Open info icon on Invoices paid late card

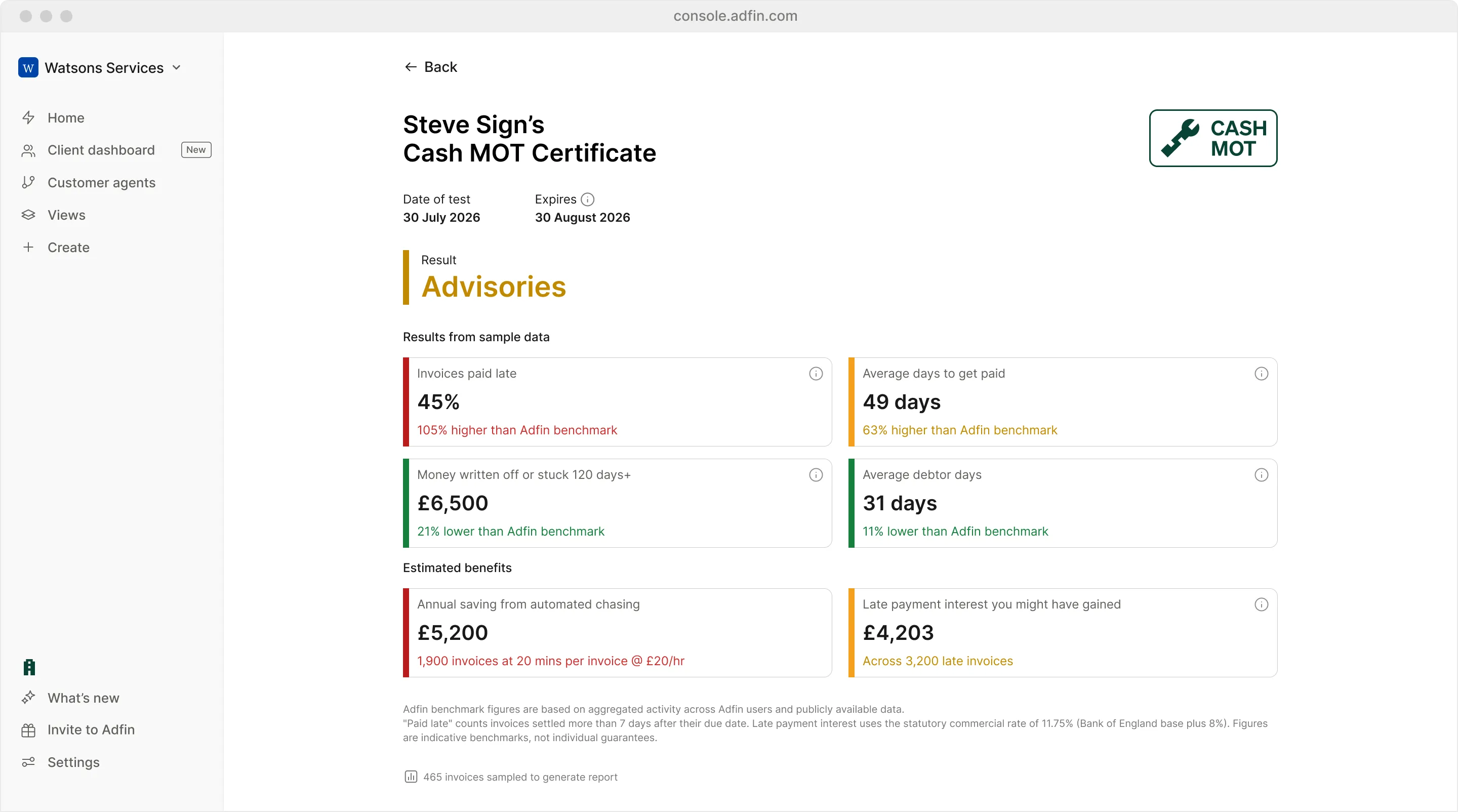(x=816, y=374)
